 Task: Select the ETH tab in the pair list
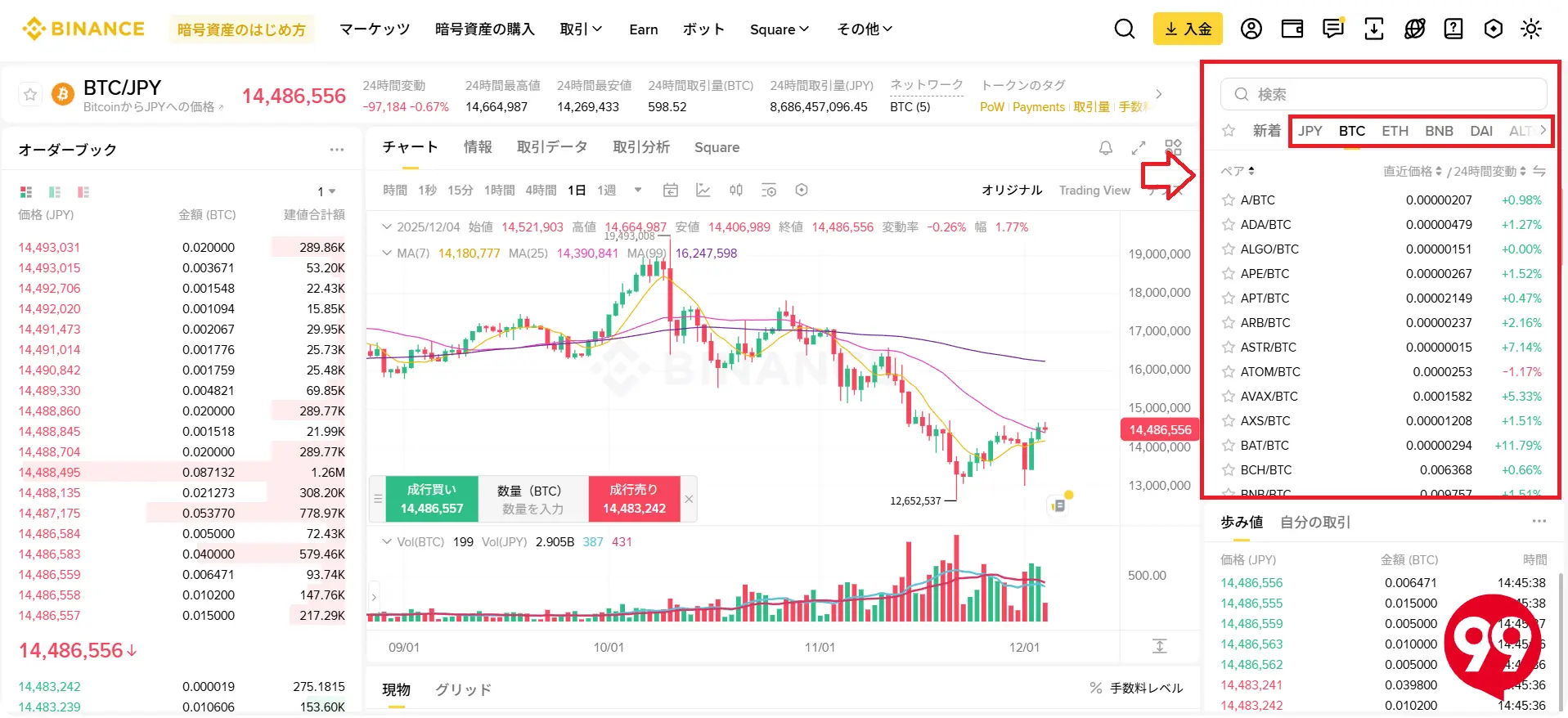[x=1395, y=131]
